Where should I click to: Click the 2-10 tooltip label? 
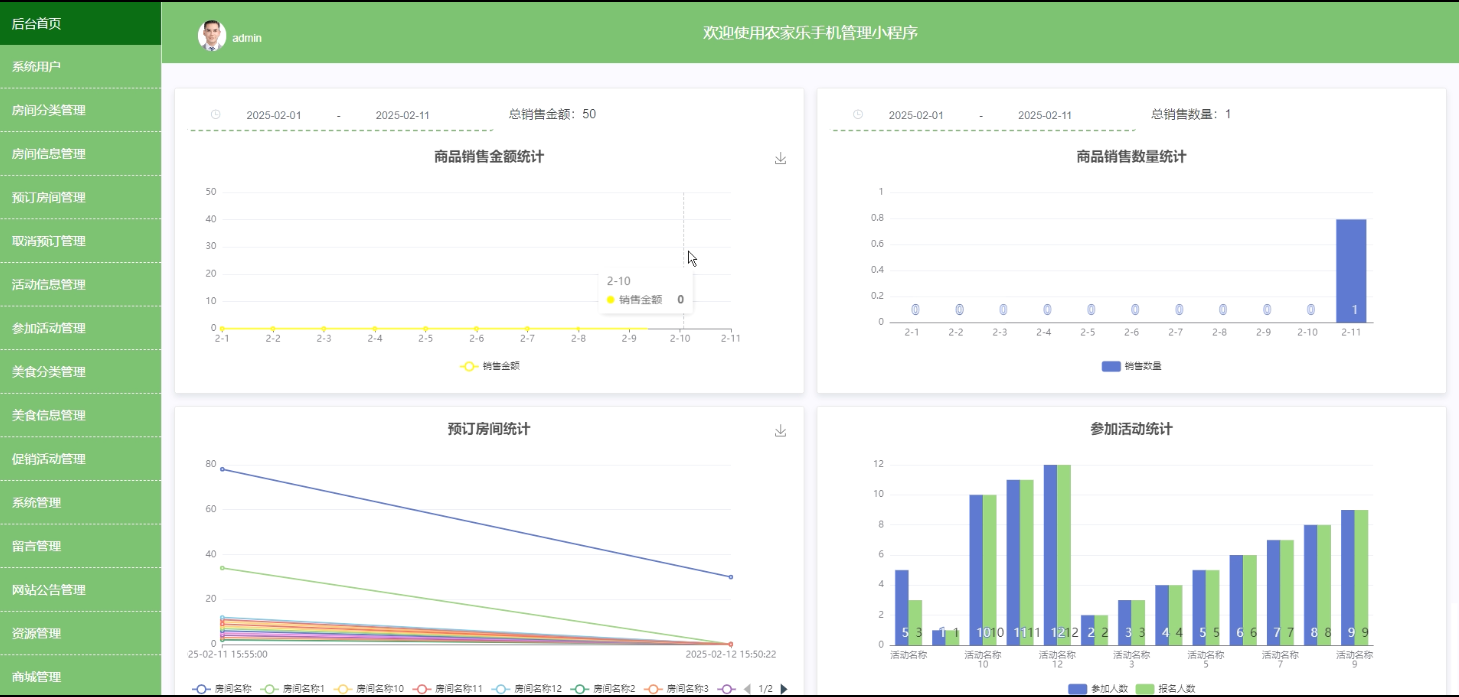pyautogui.click(x=619, y=281)
